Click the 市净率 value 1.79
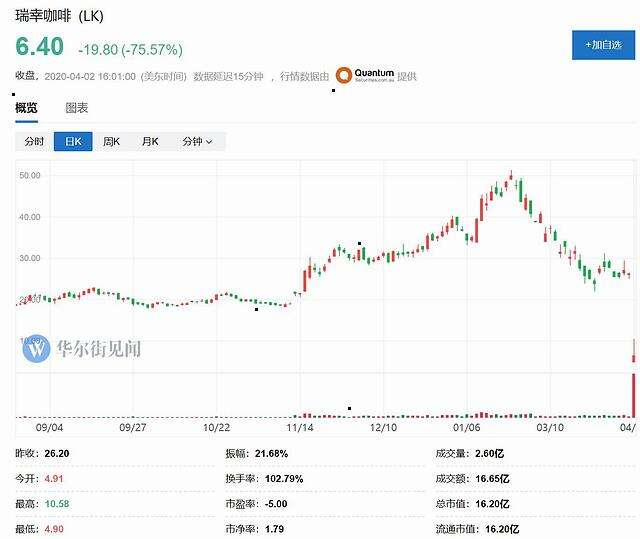The width and height of the screenshot is (640, 539). [x=274, y=529]
